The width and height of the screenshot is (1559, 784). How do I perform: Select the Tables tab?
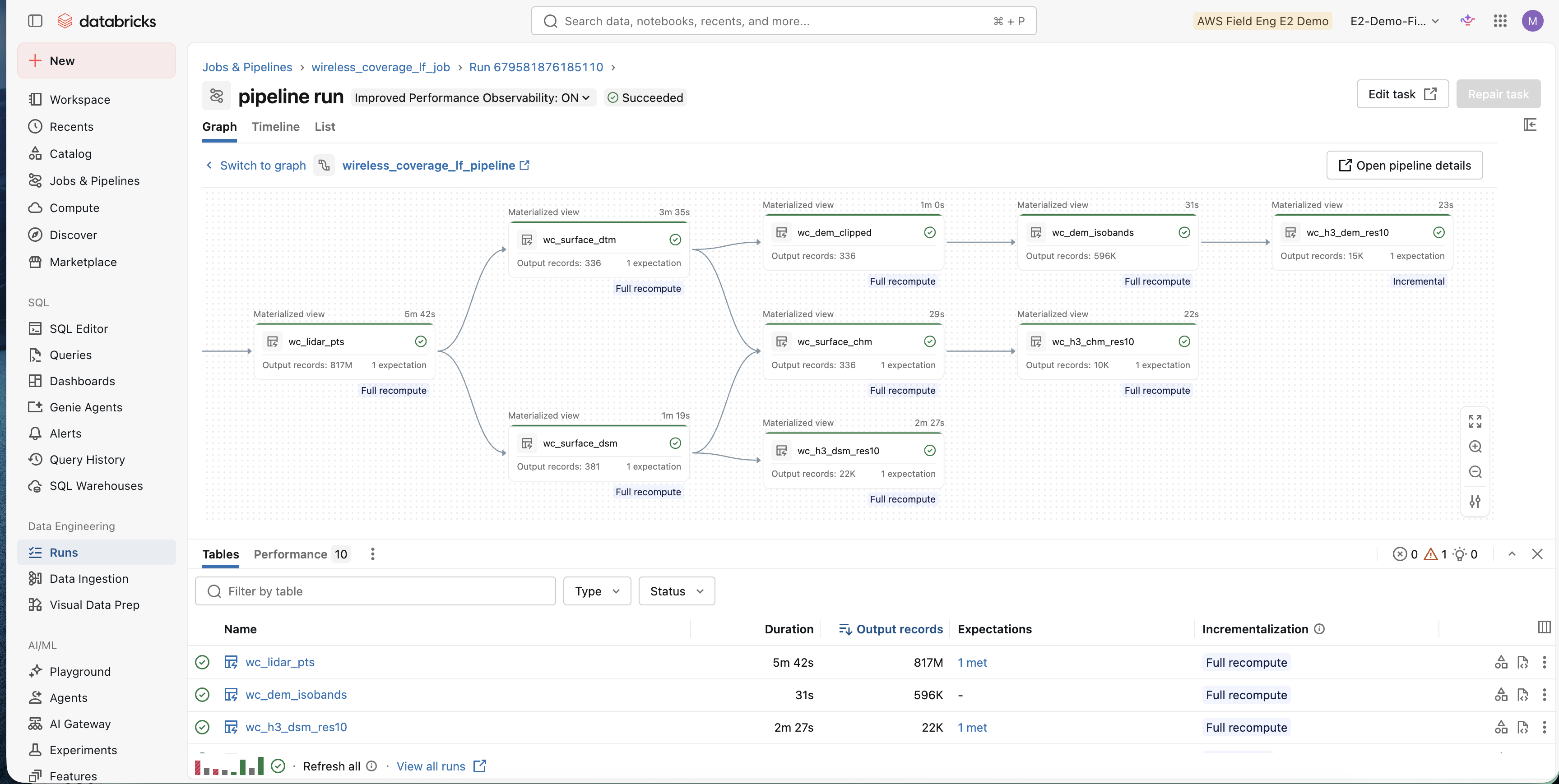pyautogui.click(x=220, y=554)
